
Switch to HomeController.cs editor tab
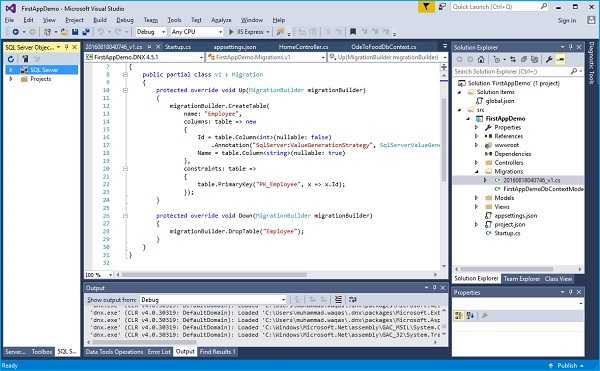click(303, 47)
